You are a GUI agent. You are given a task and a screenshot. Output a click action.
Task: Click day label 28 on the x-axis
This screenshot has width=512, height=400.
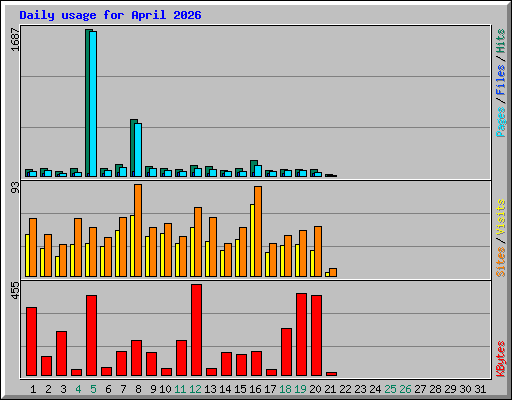[x=435, y=389]
